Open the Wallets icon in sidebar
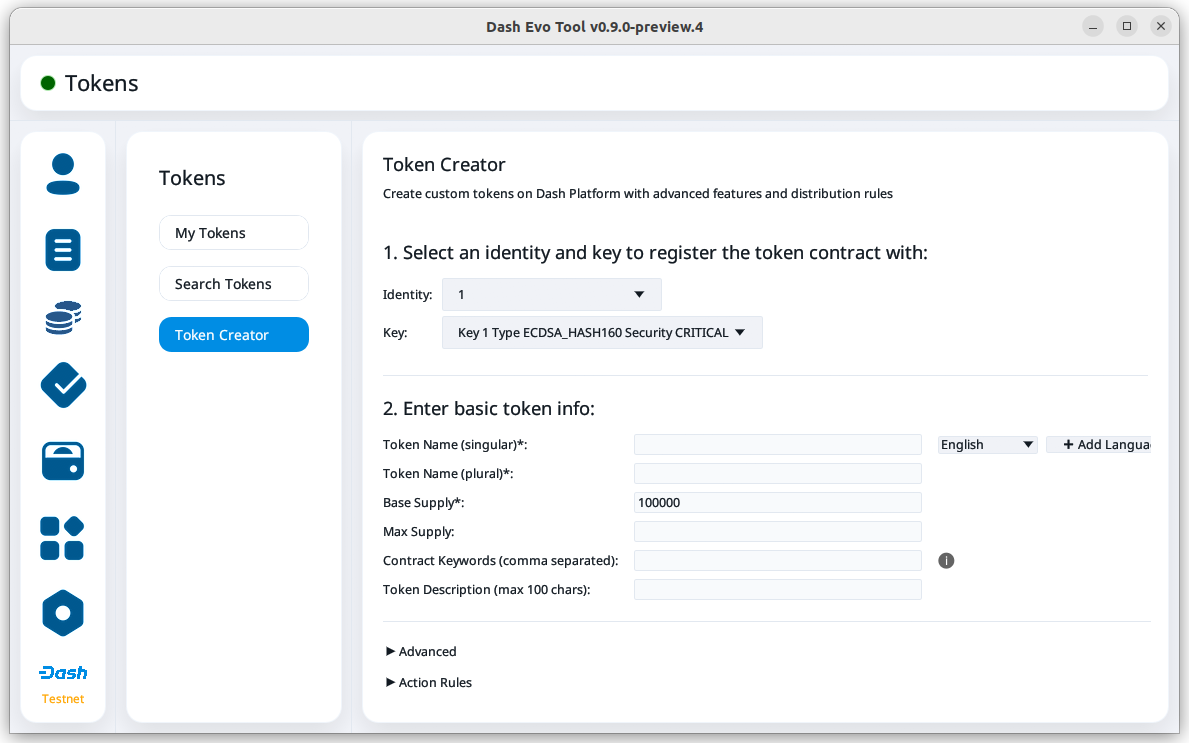Image resolution: width=1189 pixels, height=743 pixels. (63, 461)
